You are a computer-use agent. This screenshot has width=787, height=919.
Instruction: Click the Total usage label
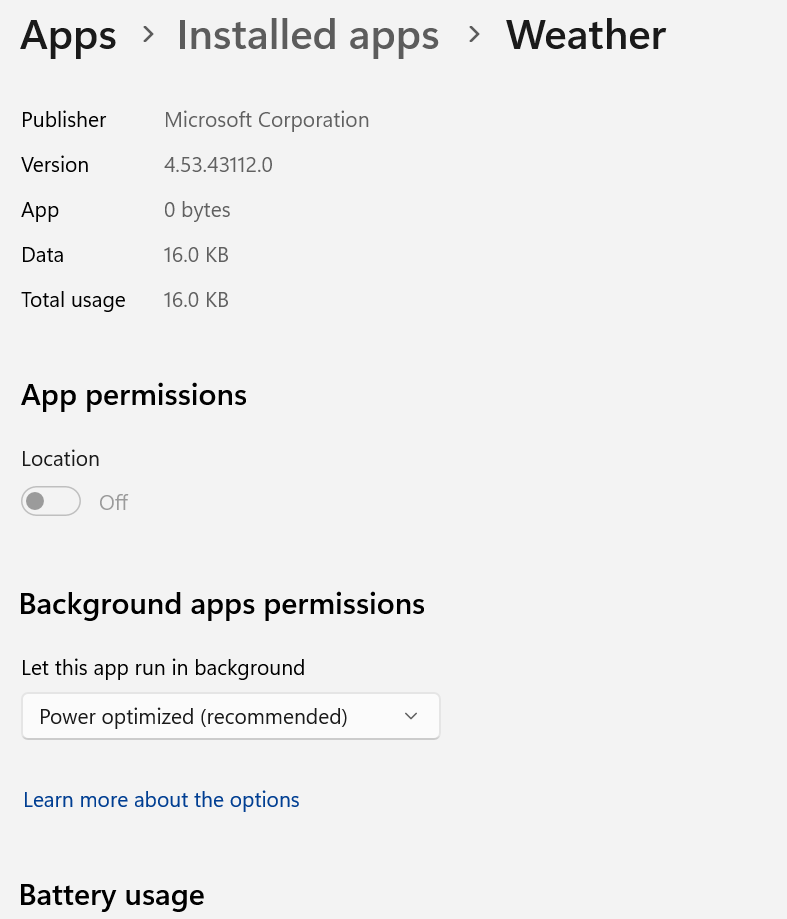tap(73, 300)
